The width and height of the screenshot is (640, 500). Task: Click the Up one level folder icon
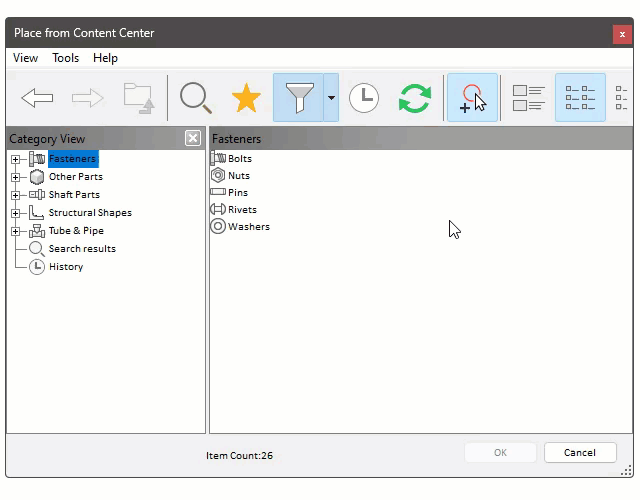pos(139,98)
